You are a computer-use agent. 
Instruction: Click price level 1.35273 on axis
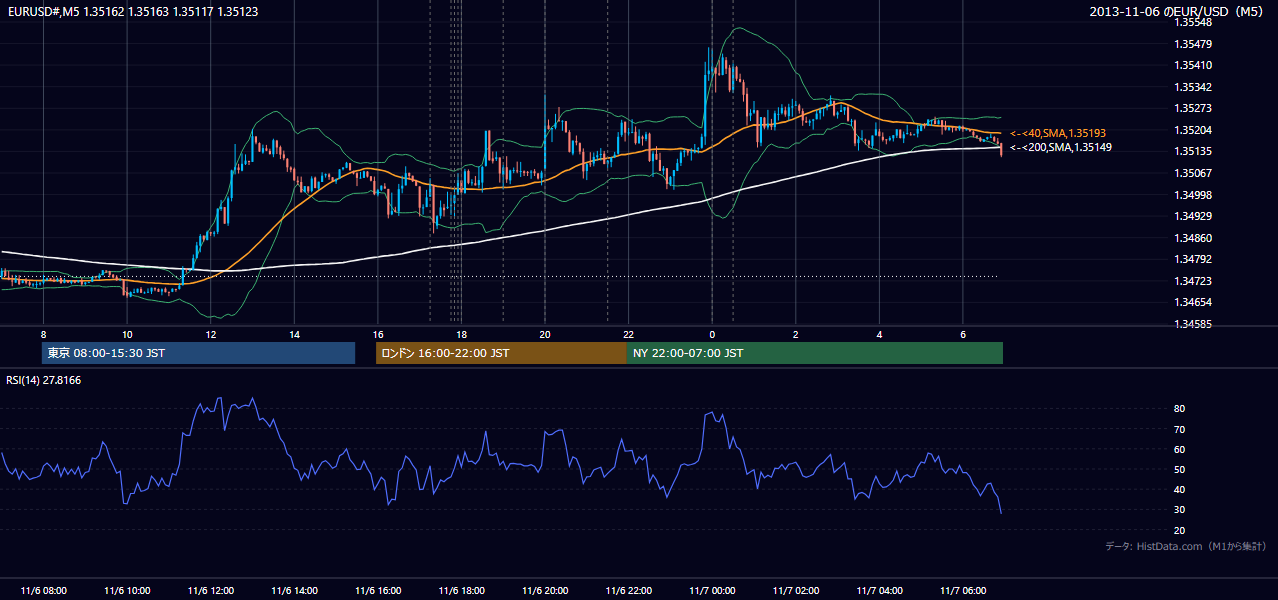1193,108
